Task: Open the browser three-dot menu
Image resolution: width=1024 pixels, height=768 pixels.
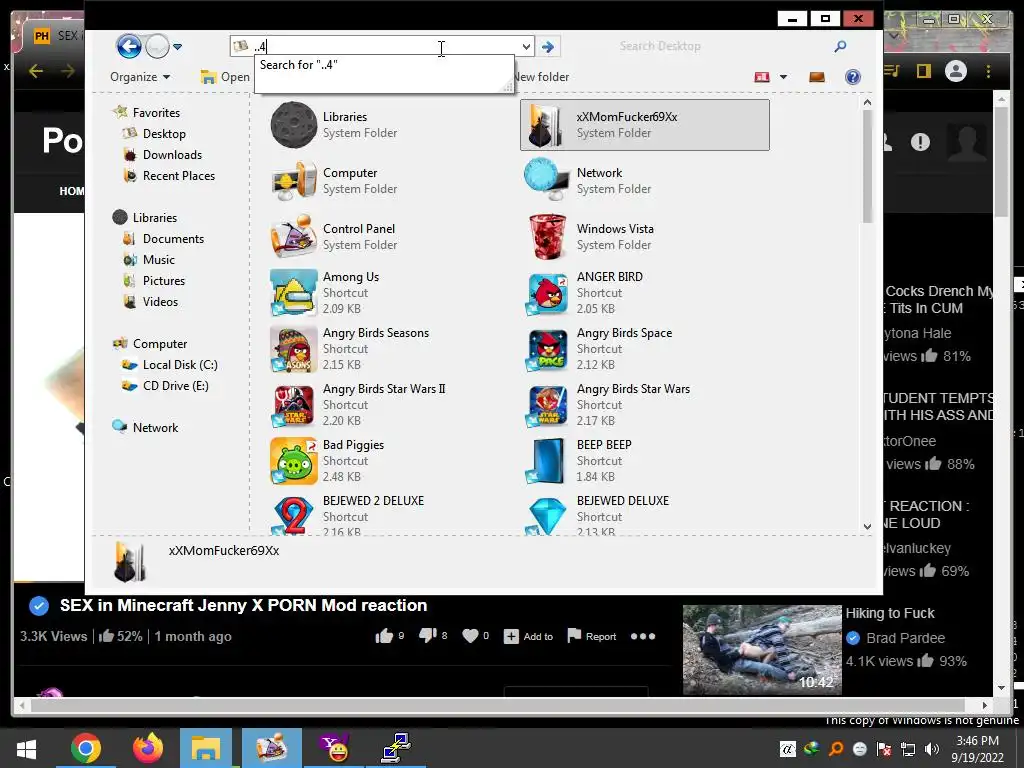Action: 988,71
